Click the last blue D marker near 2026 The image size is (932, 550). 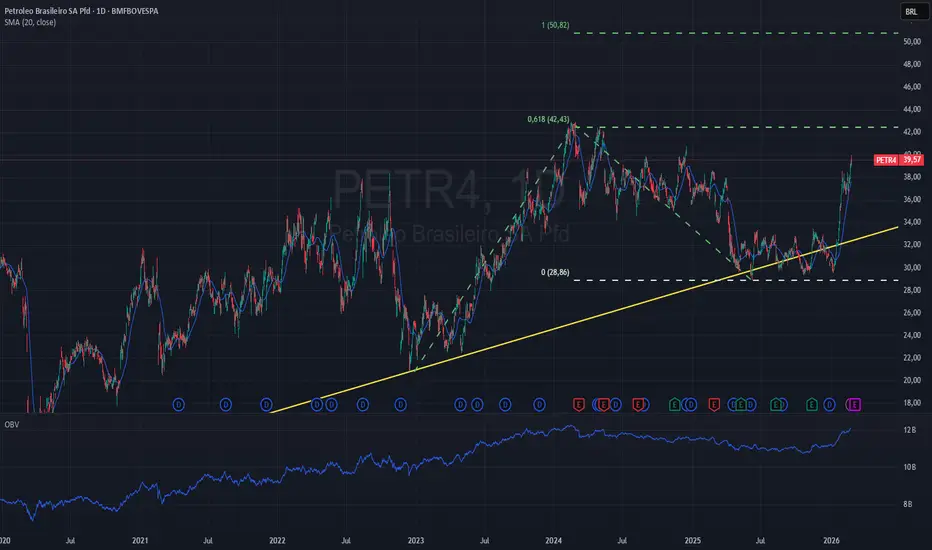click(x=829, y=405)
